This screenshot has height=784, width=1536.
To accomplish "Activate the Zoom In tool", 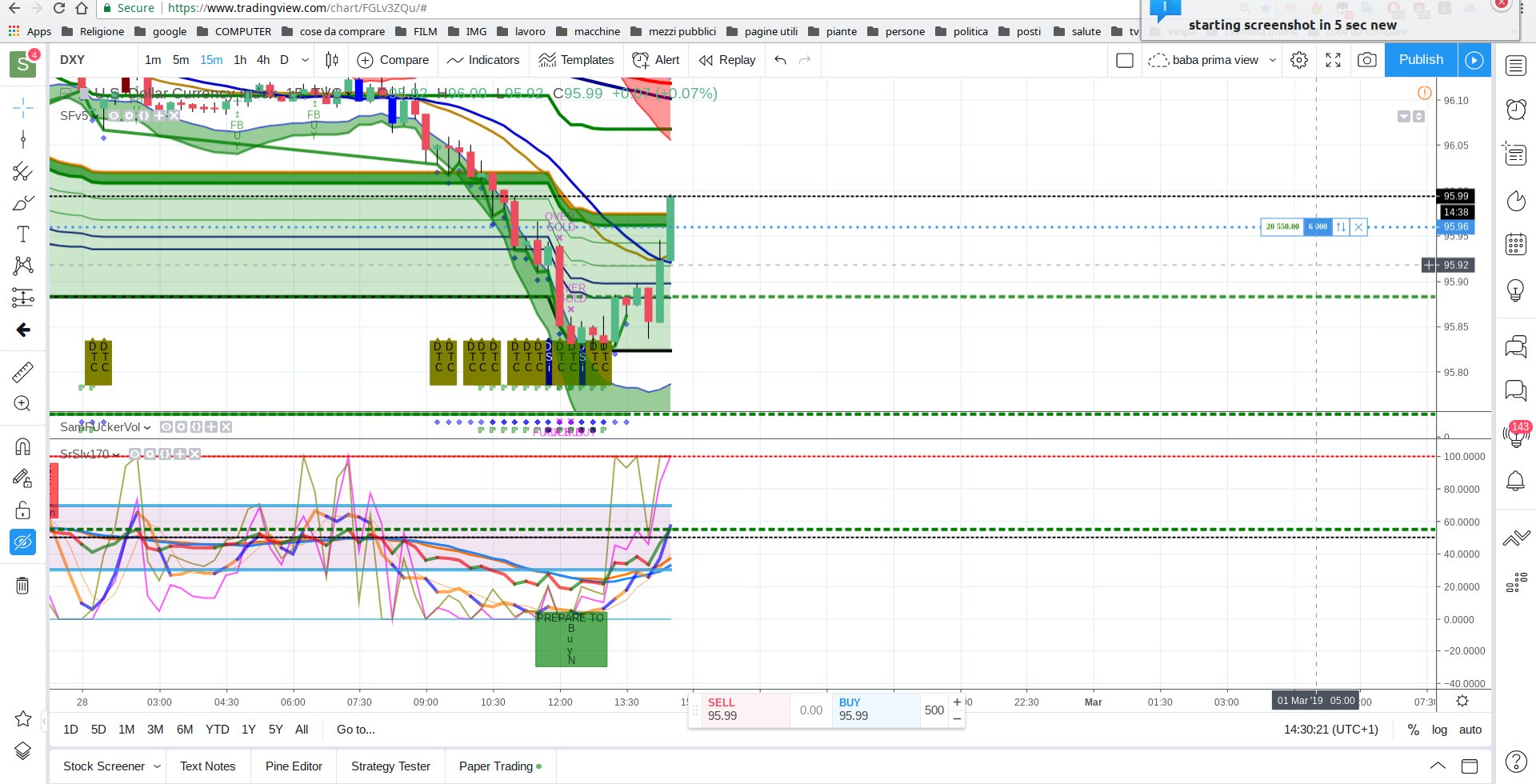I will pos(23,403).
